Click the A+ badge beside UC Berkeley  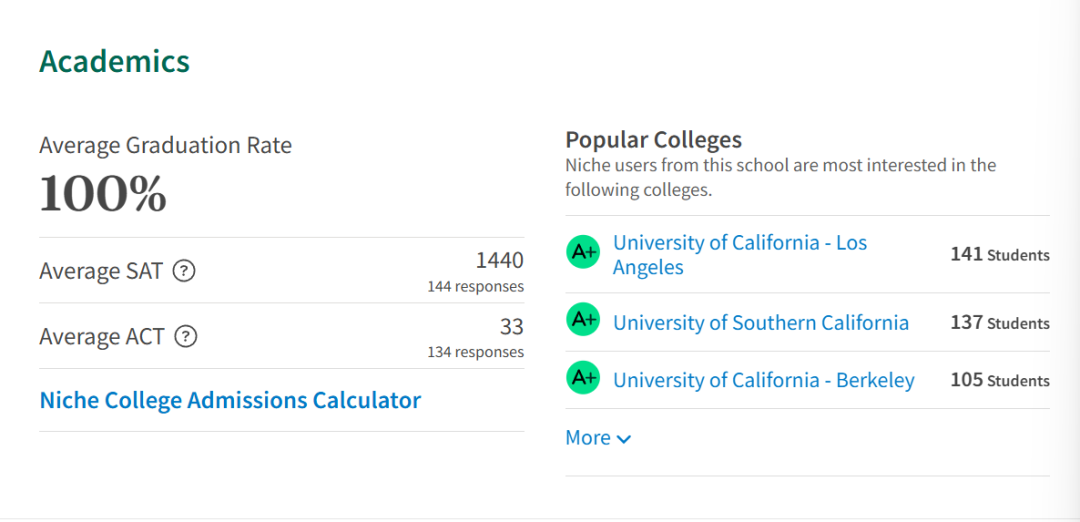click(x=583, y=377)
